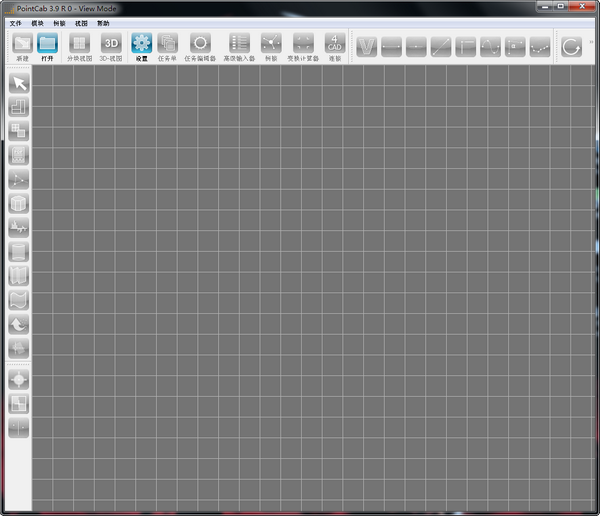This screenshot has height=516, width=600.
Task: Open the 任务单 job list icon
Action: (x=167, y=43)
